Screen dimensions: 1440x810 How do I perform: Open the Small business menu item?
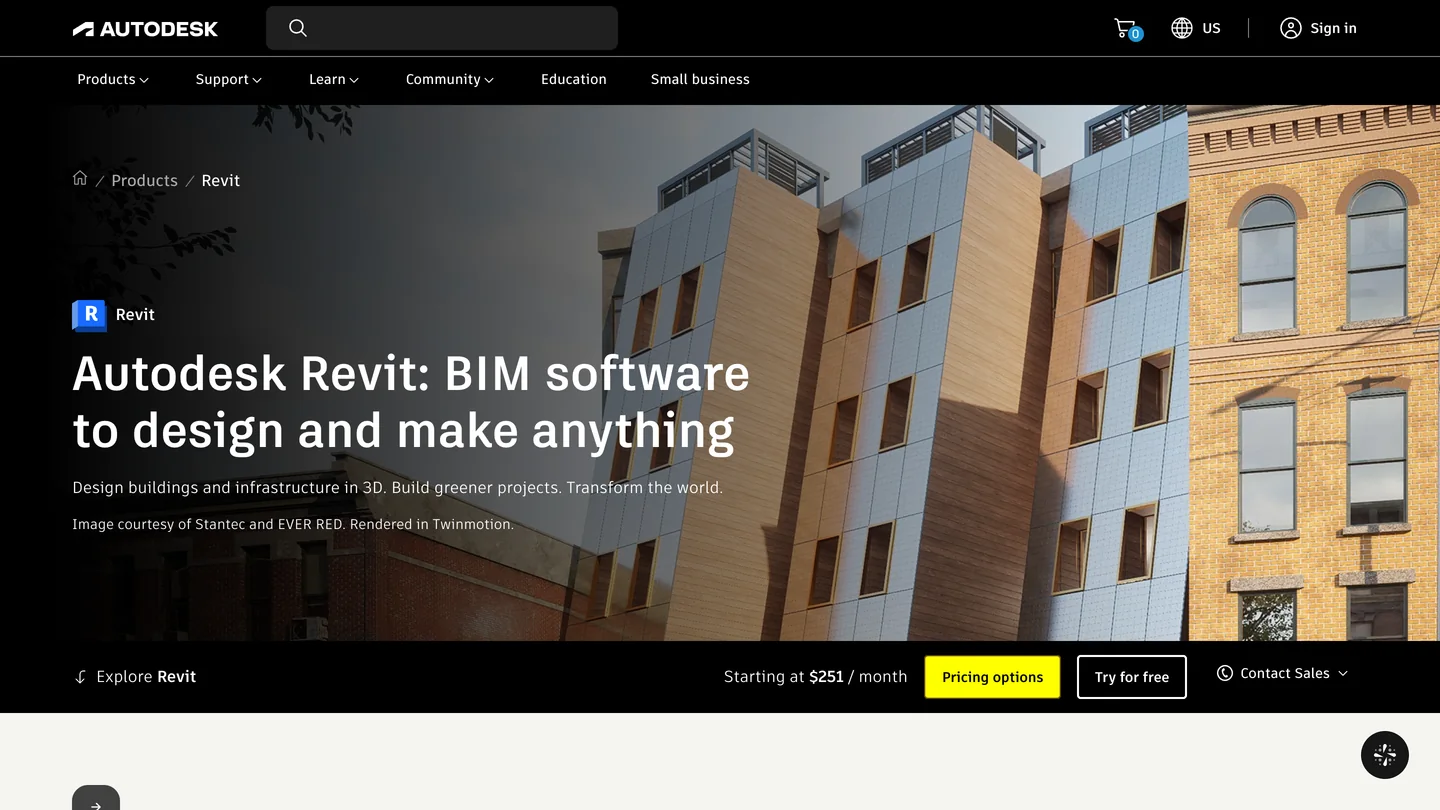coord(700,79)
